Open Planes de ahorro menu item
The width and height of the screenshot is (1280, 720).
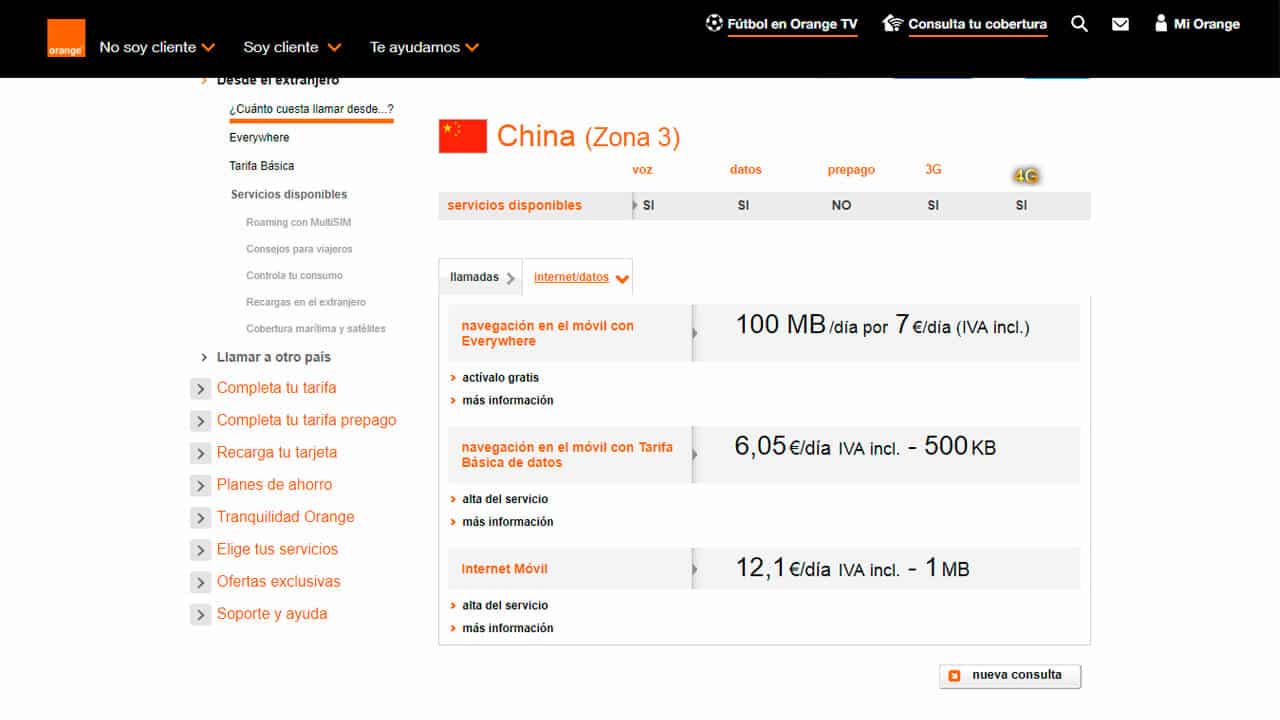click(x=274, y=484)
